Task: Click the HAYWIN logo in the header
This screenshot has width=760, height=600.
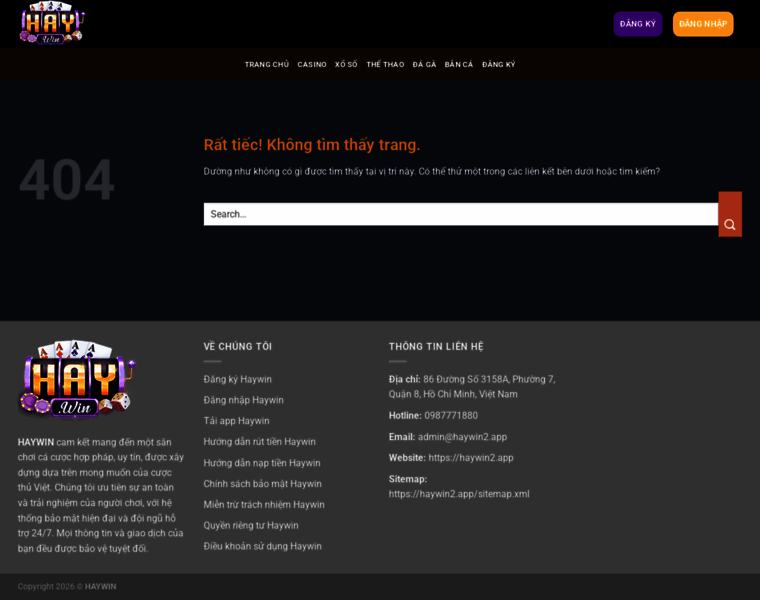Action: (x=52, y=23)
